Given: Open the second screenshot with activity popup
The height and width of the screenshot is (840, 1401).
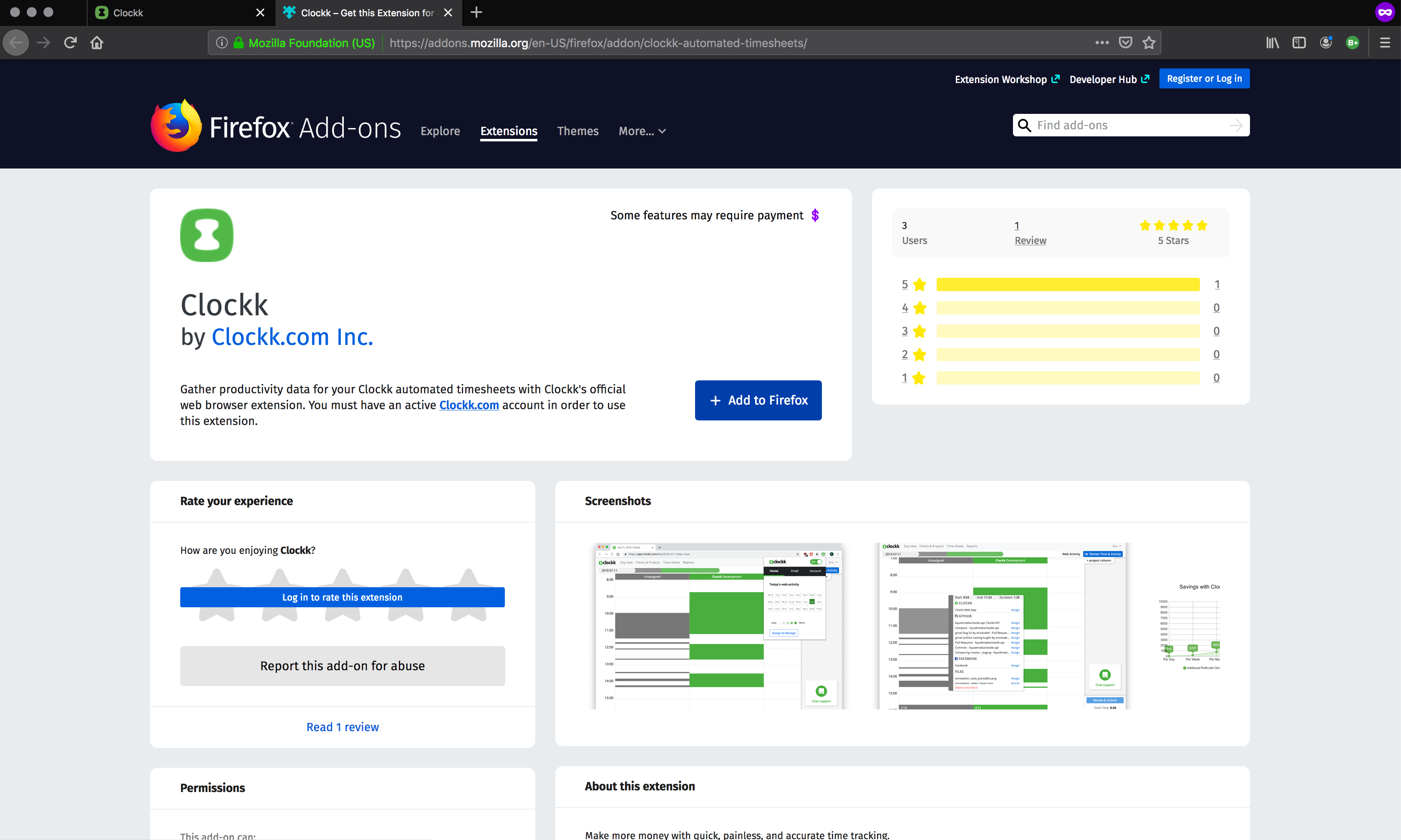Looking at the screenshot, I should click(1003, 626).
